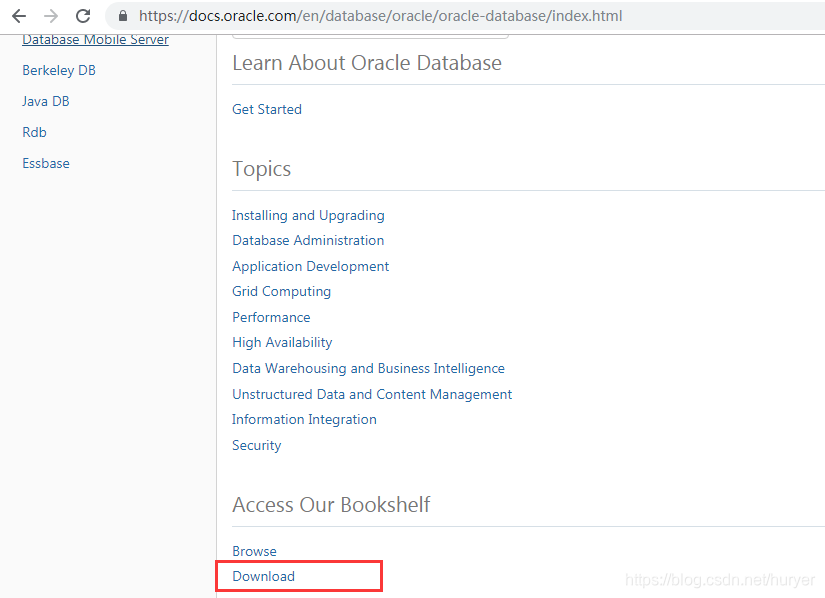Open Application Development topic
The image size is (825, 598).
point(310,267)
